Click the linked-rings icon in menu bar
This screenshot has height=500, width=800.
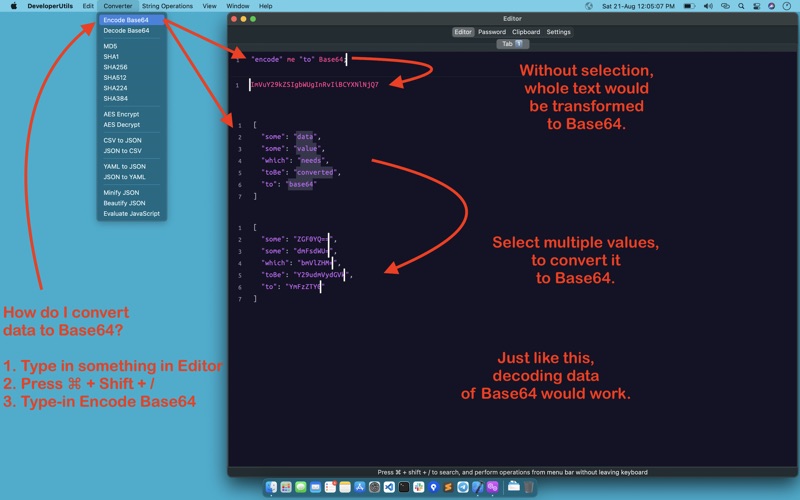(x=725, y=6)
